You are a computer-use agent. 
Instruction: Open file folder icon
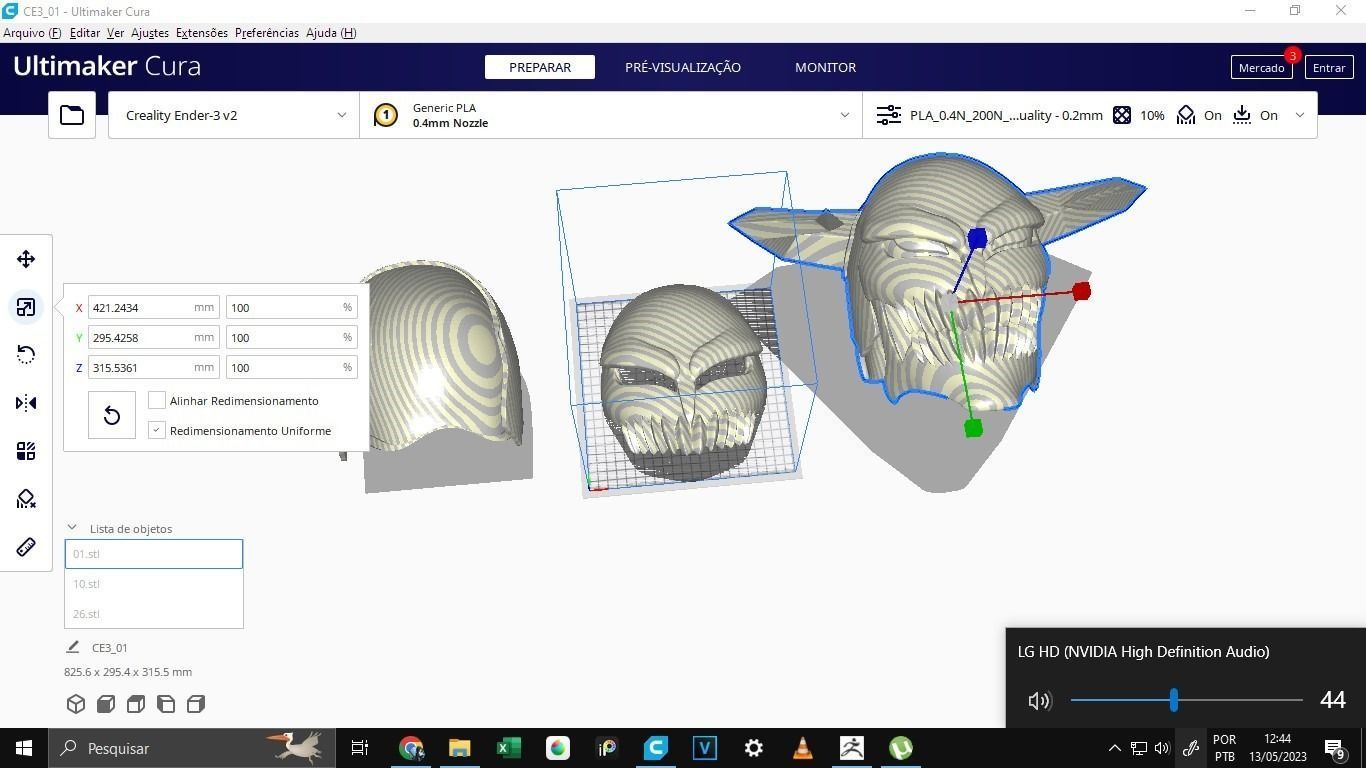coord(72,115)
